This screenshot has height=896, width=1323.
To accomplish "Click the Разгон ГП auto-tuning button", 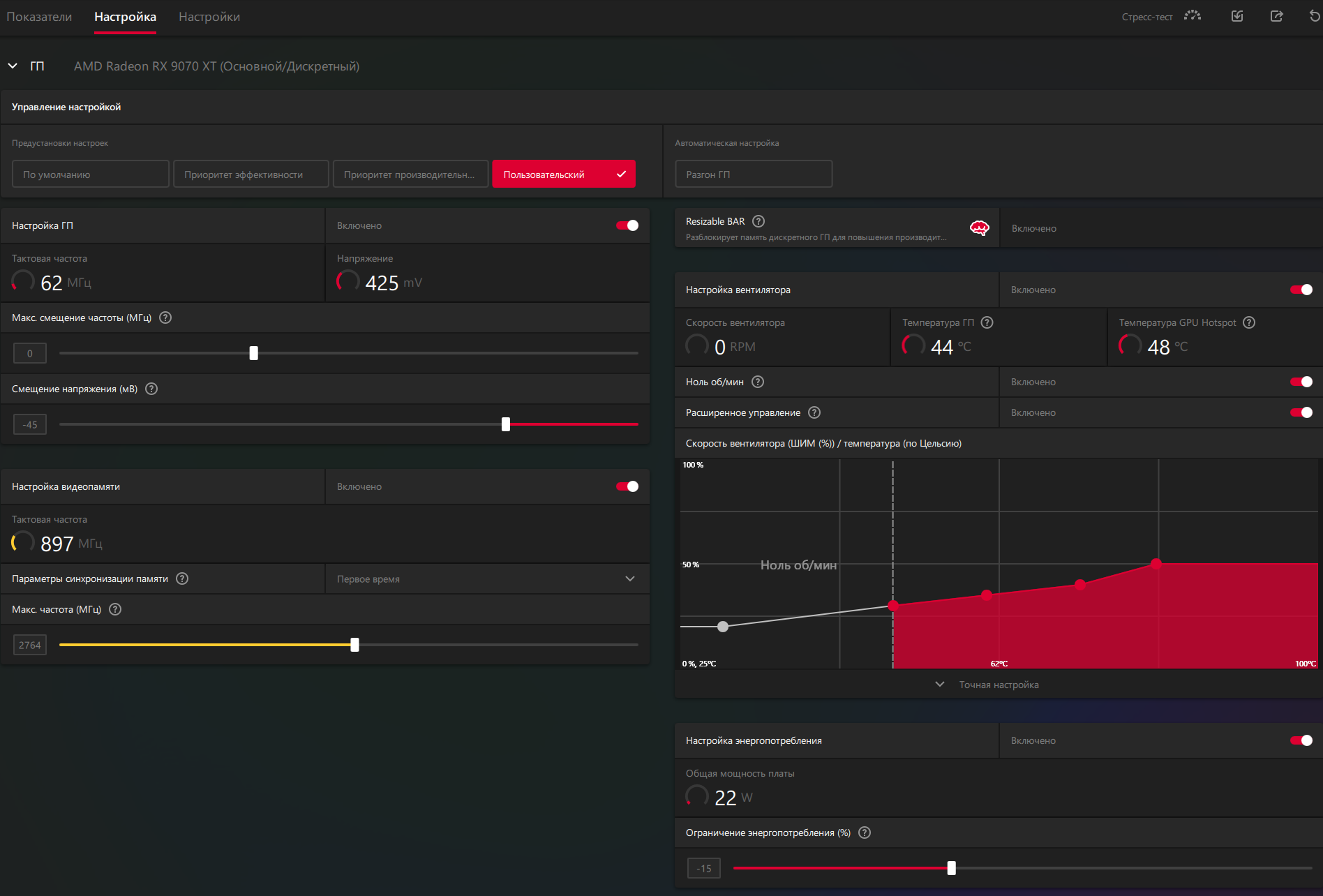I will [754, 174].
